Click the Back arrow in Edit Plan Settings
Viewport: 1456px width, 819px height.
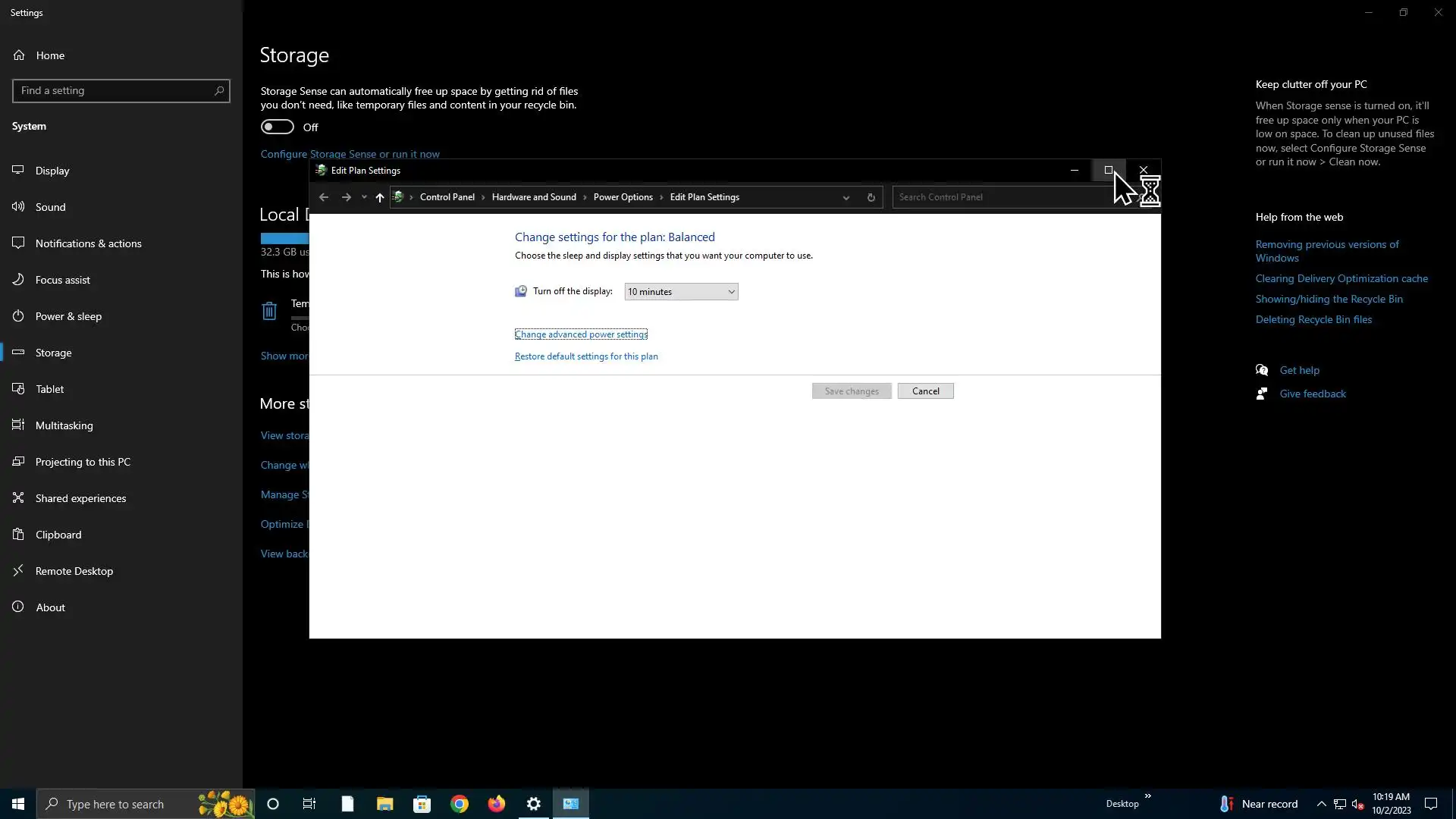pos(324,197)
